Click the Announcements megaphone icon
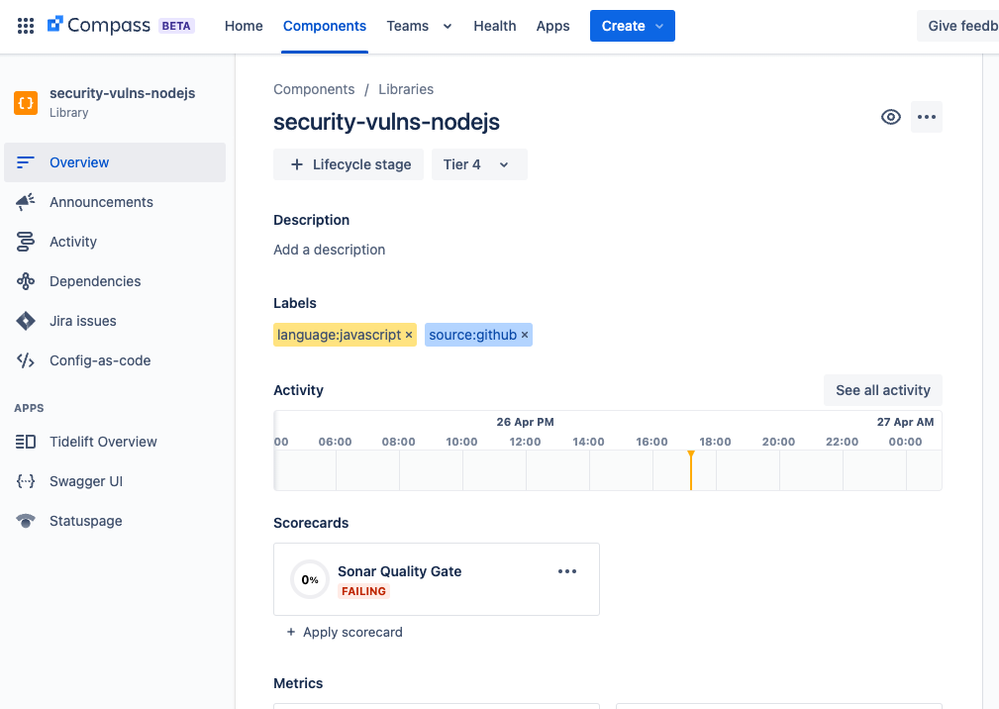This screenshot has height=709, width=999. click(x=25, y=202)
